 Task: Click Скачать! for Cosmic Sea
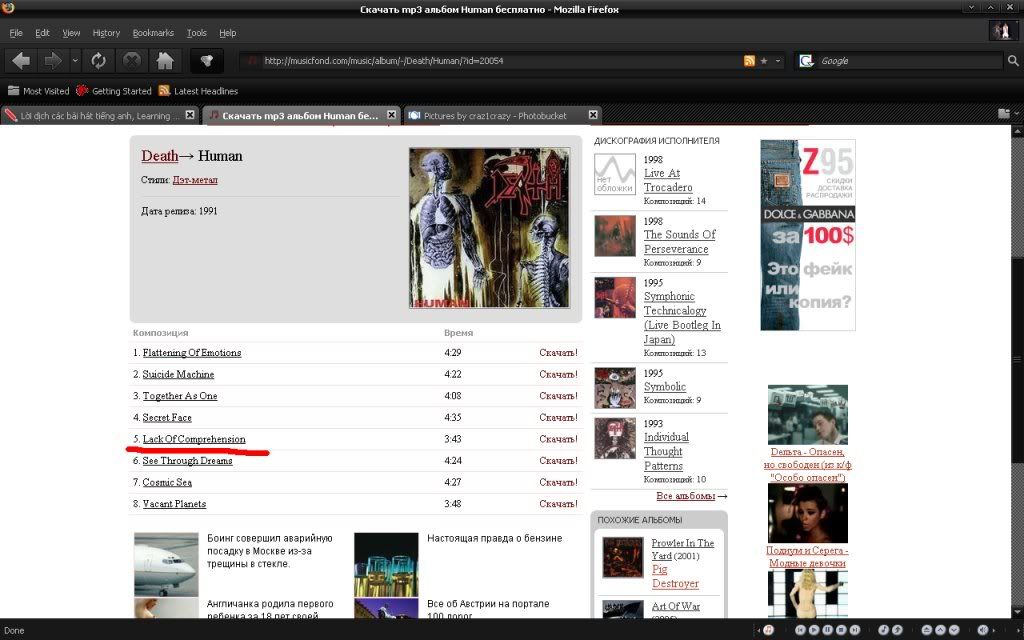pos(558,482)
